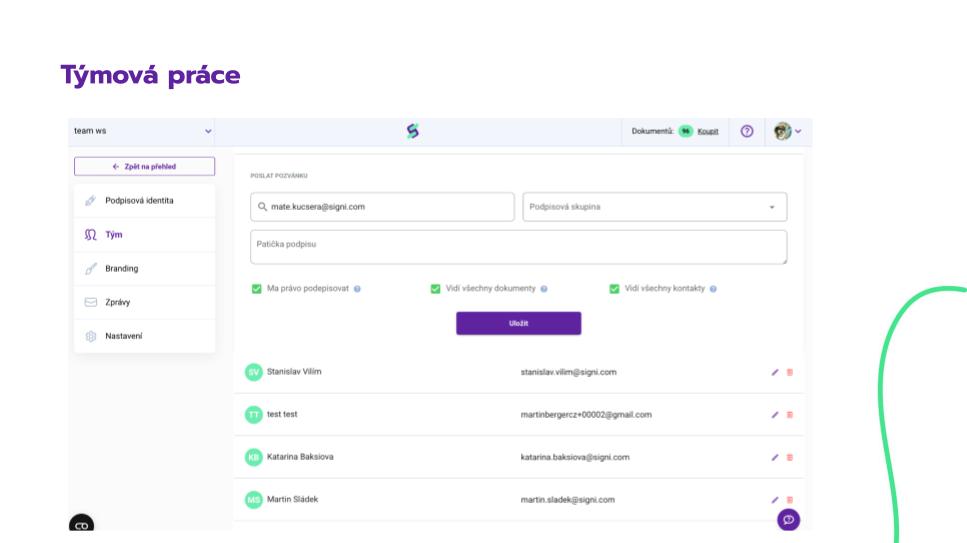Screen dimensions: 967x543
Task: Open Branding in the sidebar
Action: click(x=122, y=269)
